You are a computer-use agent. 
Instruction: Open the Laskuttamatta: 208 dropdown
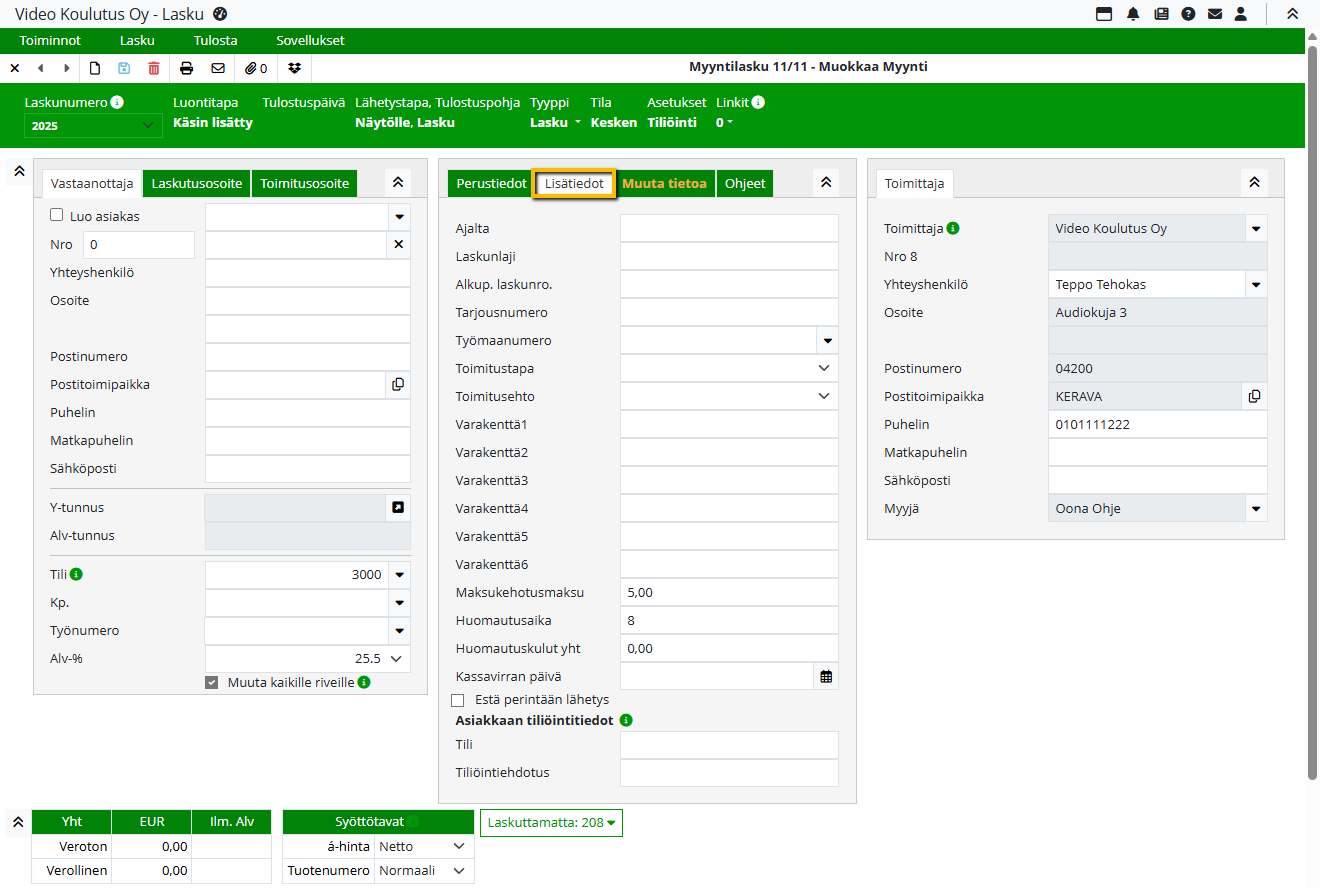click(551, 823)
